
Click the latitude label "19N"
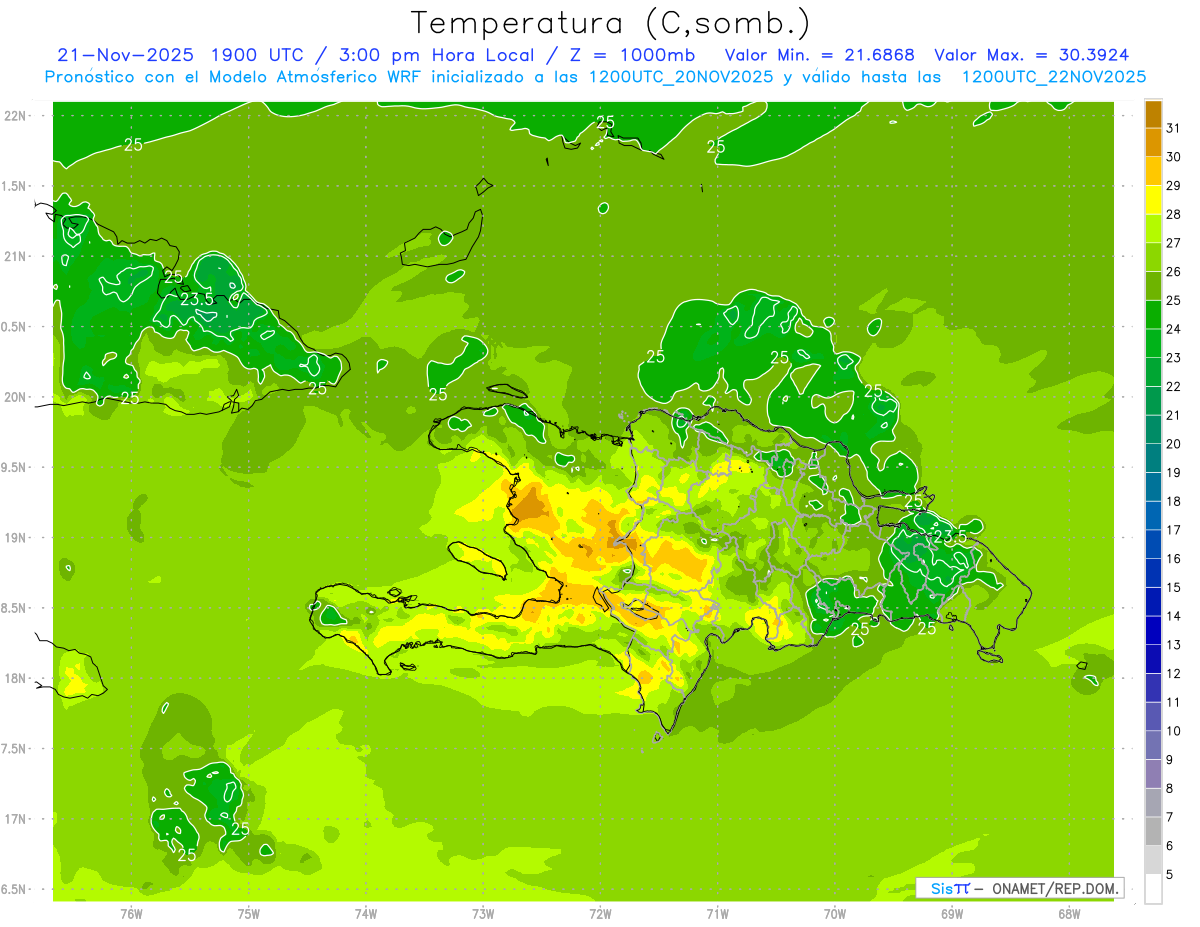point(16,538)
